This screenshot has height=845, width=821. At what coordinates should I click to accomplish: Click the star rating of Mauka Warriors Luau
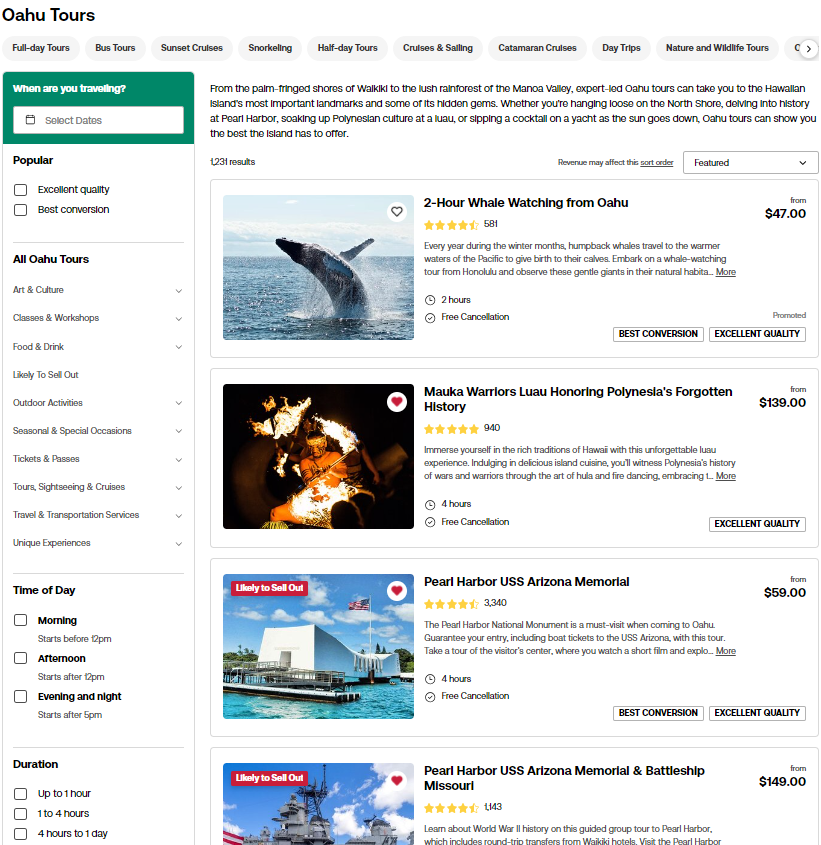coord(451,429)
